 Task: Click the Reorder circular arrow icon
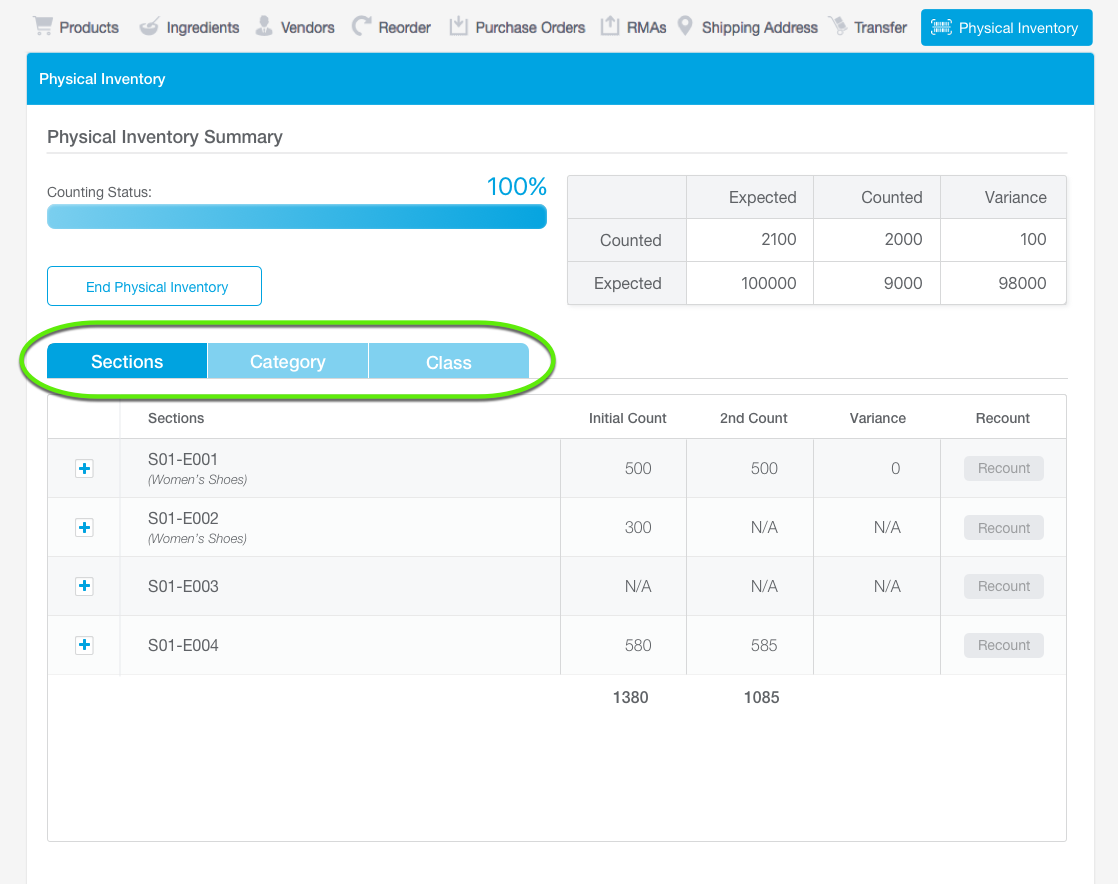(x=361, y=26)
